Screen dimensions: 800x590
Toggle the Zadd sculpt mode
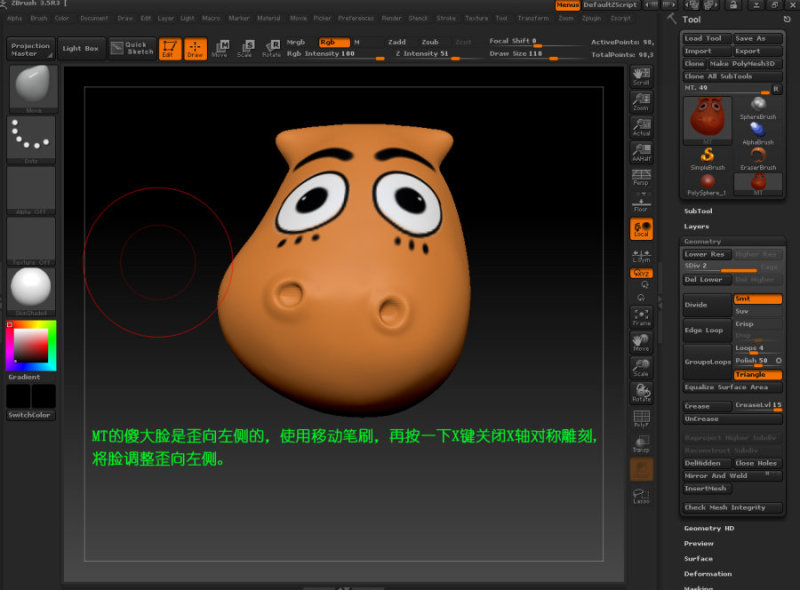click(x=397, y=42)
